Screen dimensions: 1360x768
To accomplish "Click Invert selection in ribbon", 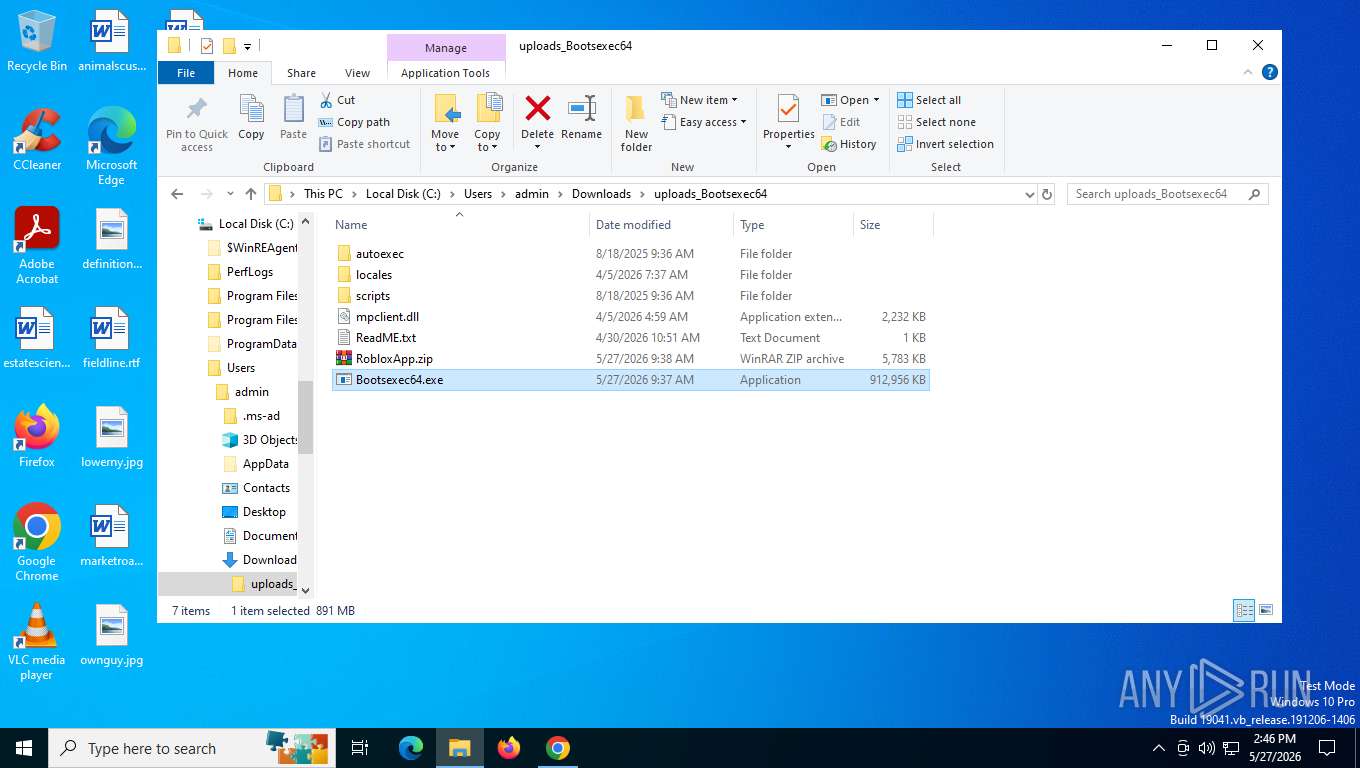I will pos(945,144).
